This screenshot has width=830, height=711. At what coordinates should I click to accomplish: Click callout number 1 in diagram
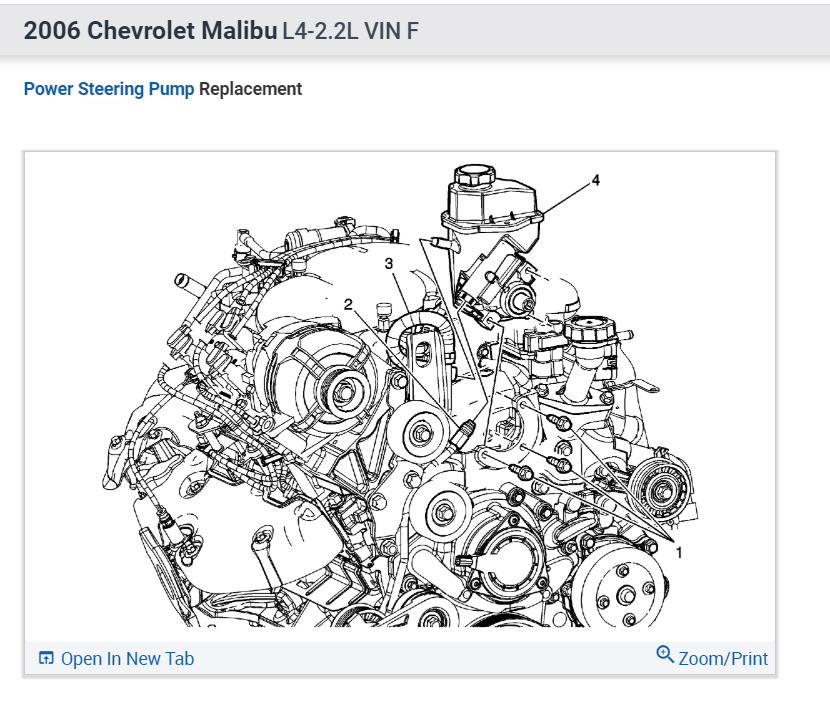coord(679,553)
